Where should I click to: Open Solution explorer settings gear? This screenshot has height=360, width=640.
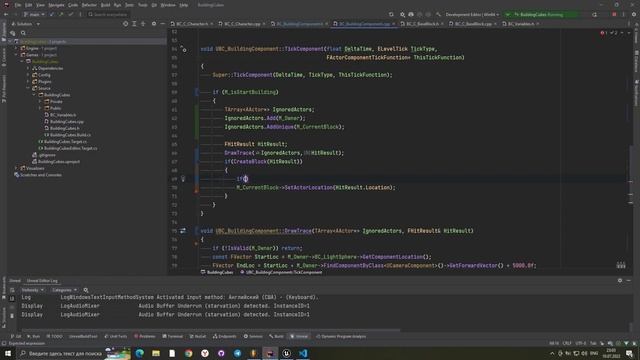tap(154, 24)
